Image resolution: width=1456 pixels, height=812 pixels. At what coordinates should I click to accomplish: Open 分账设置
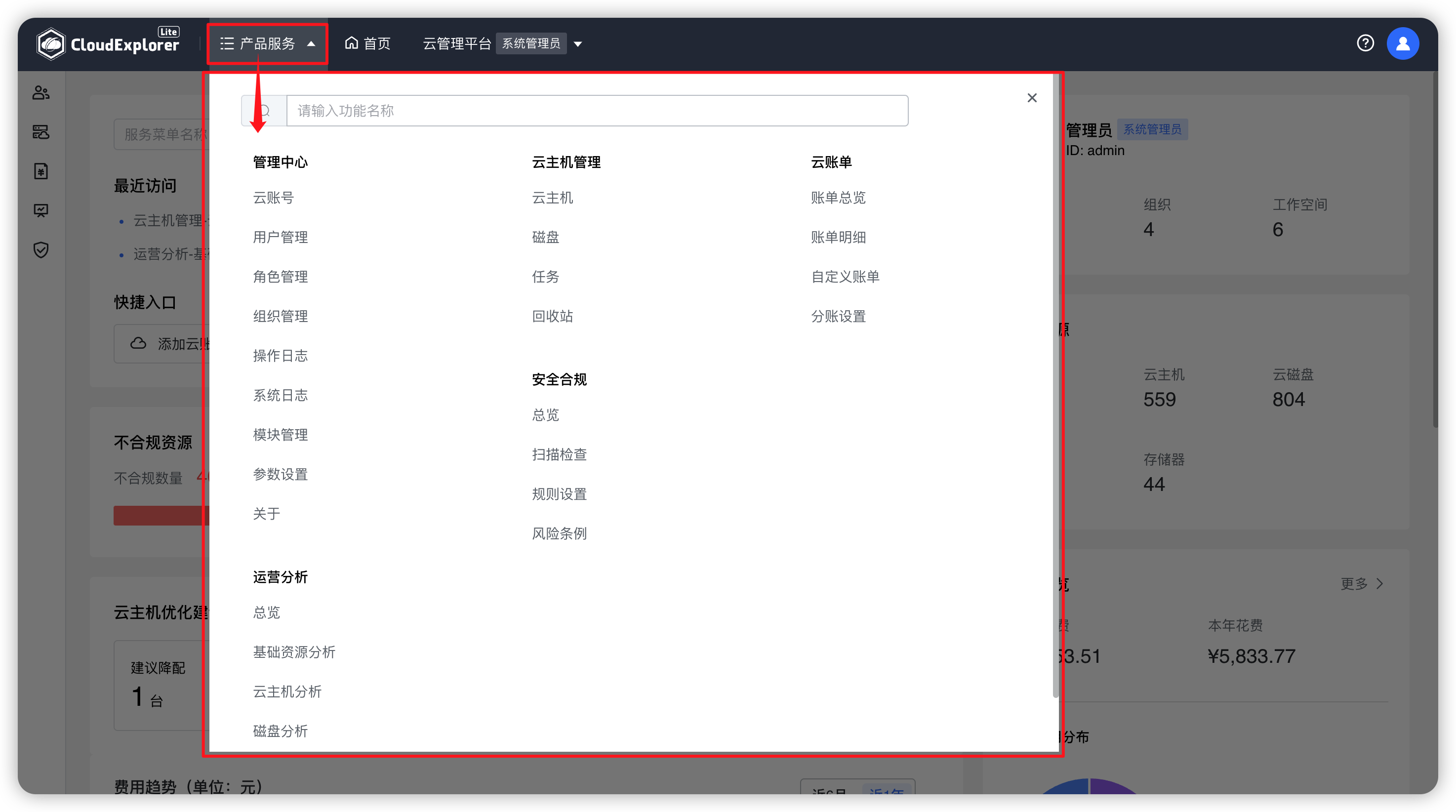838,317
